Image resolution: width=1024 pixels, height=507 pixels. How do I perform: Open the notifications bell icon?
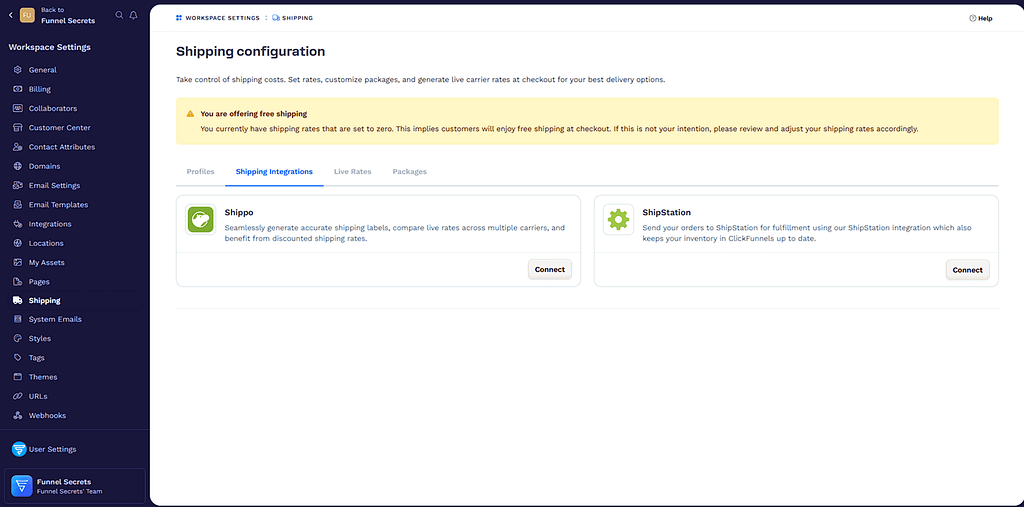click(133, 14)
